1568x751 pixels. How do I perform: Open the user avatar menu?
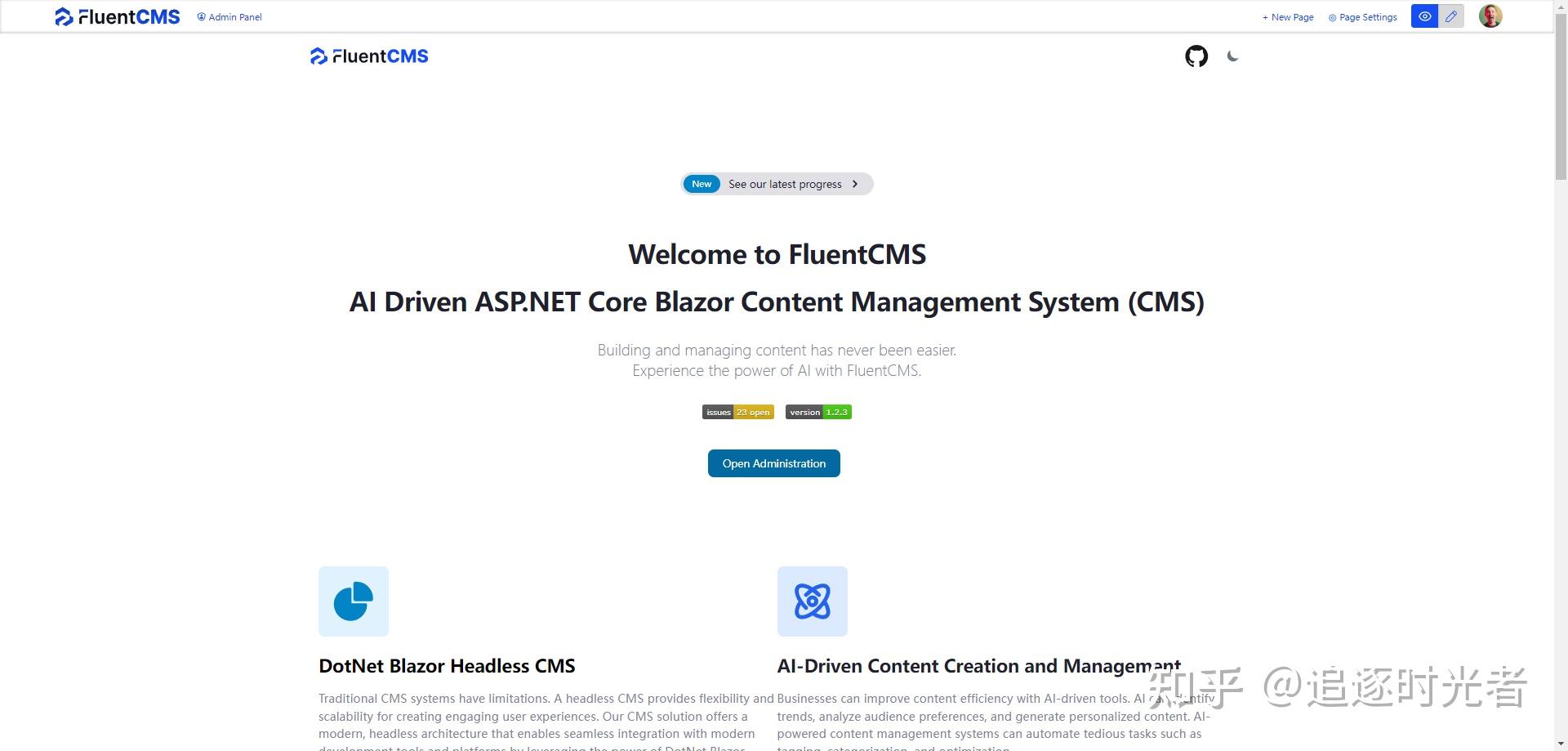click(1490, 16)
